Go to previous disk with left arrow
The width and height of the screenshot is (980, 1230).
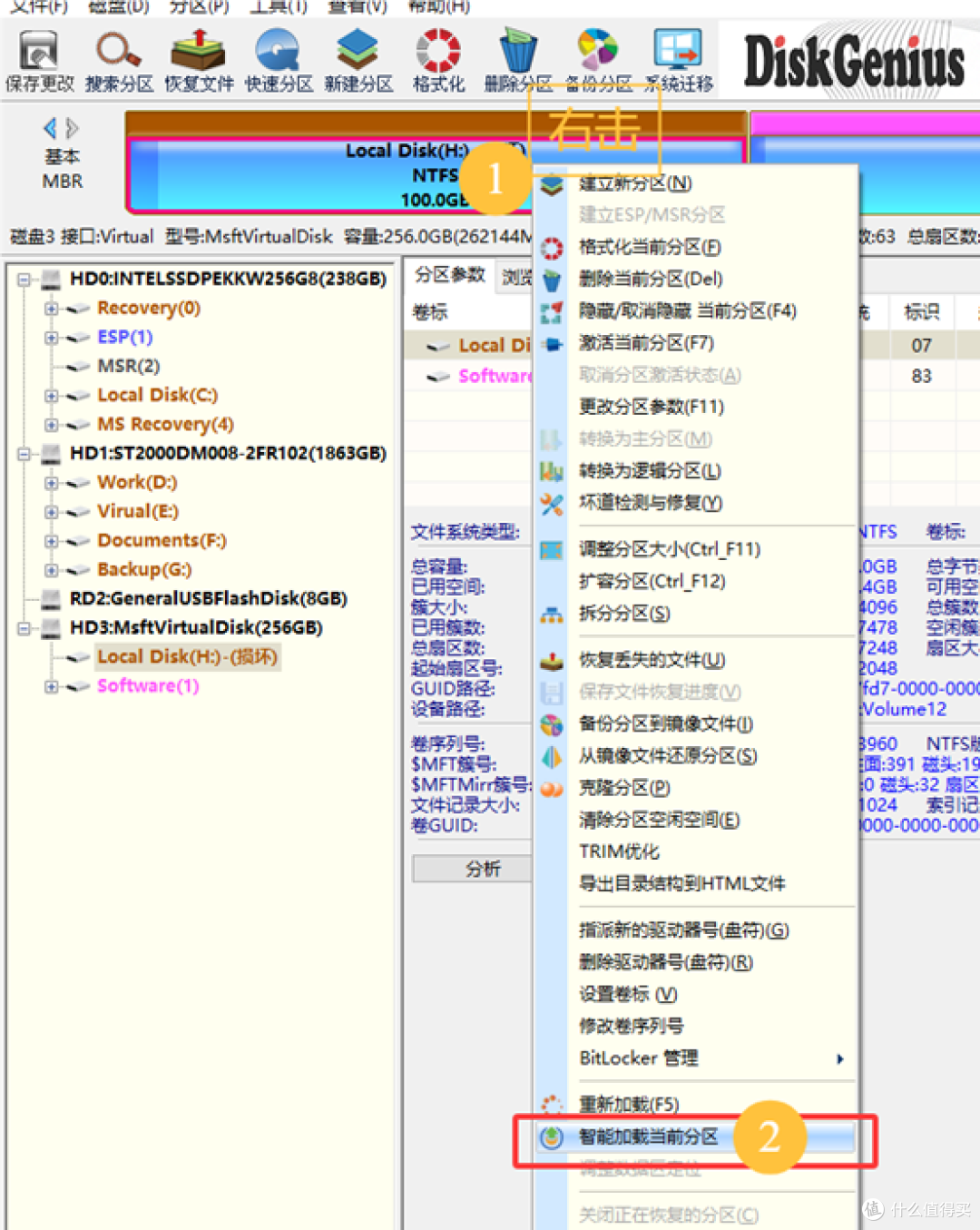[x=50, y=128]
